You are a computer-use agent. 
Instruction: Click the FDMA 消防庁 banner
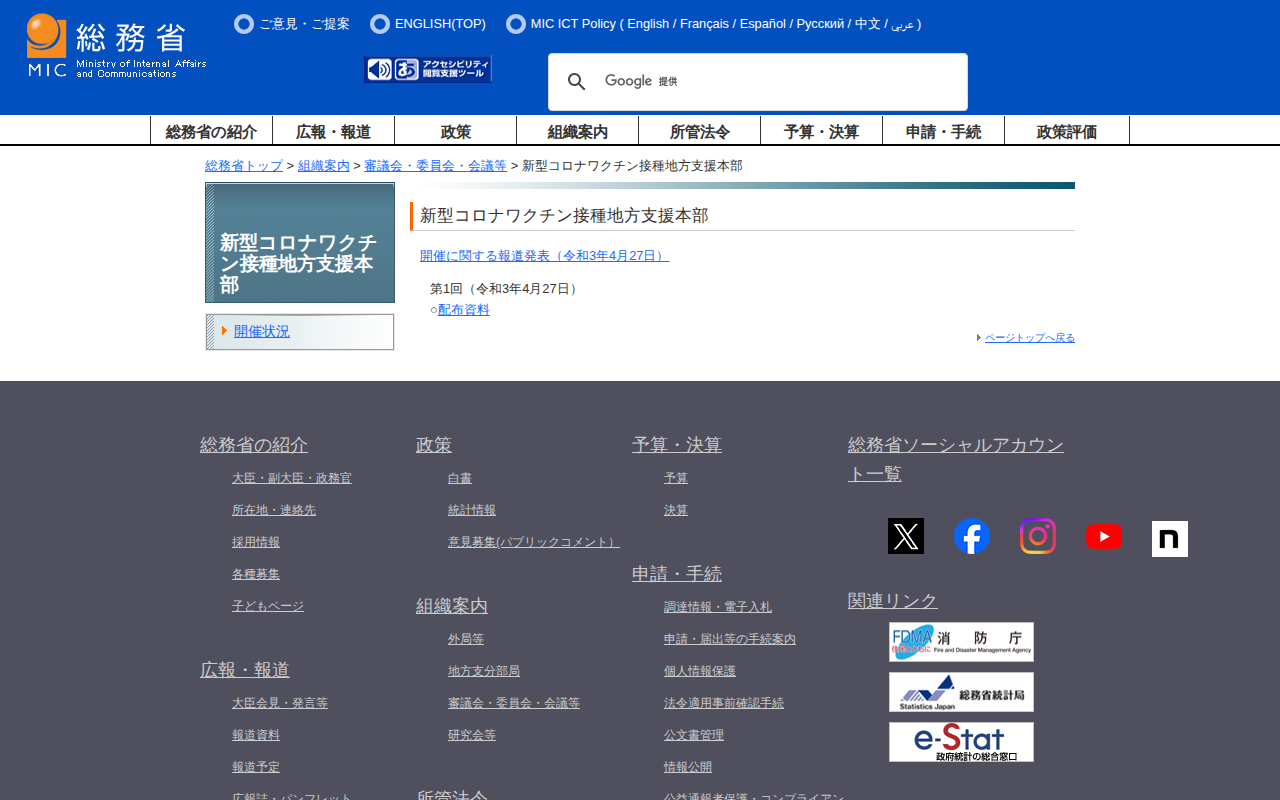tap(961, 642)
